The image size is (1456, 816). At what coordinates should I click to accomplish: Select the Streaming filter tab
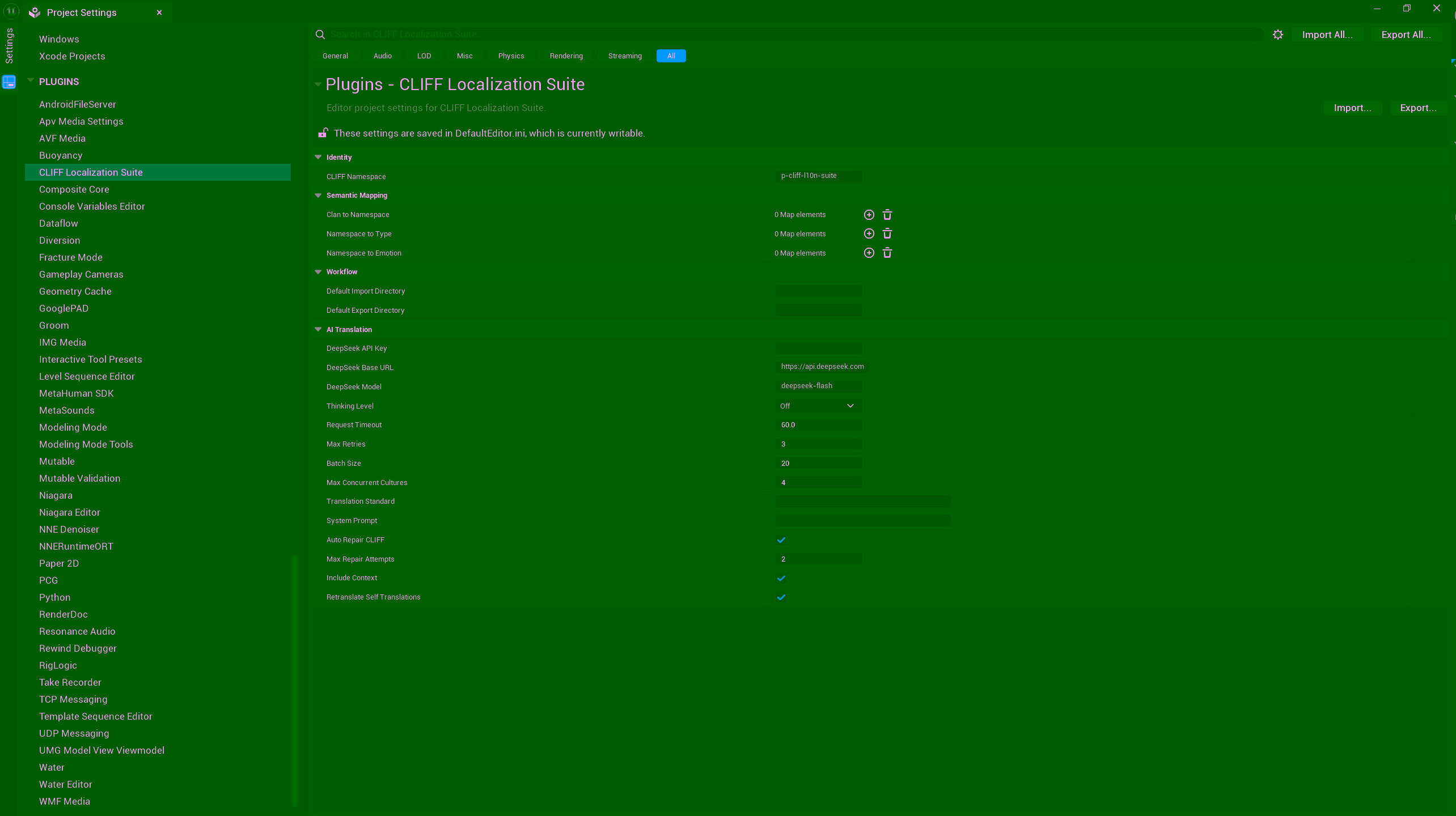[x=625, y=56]
